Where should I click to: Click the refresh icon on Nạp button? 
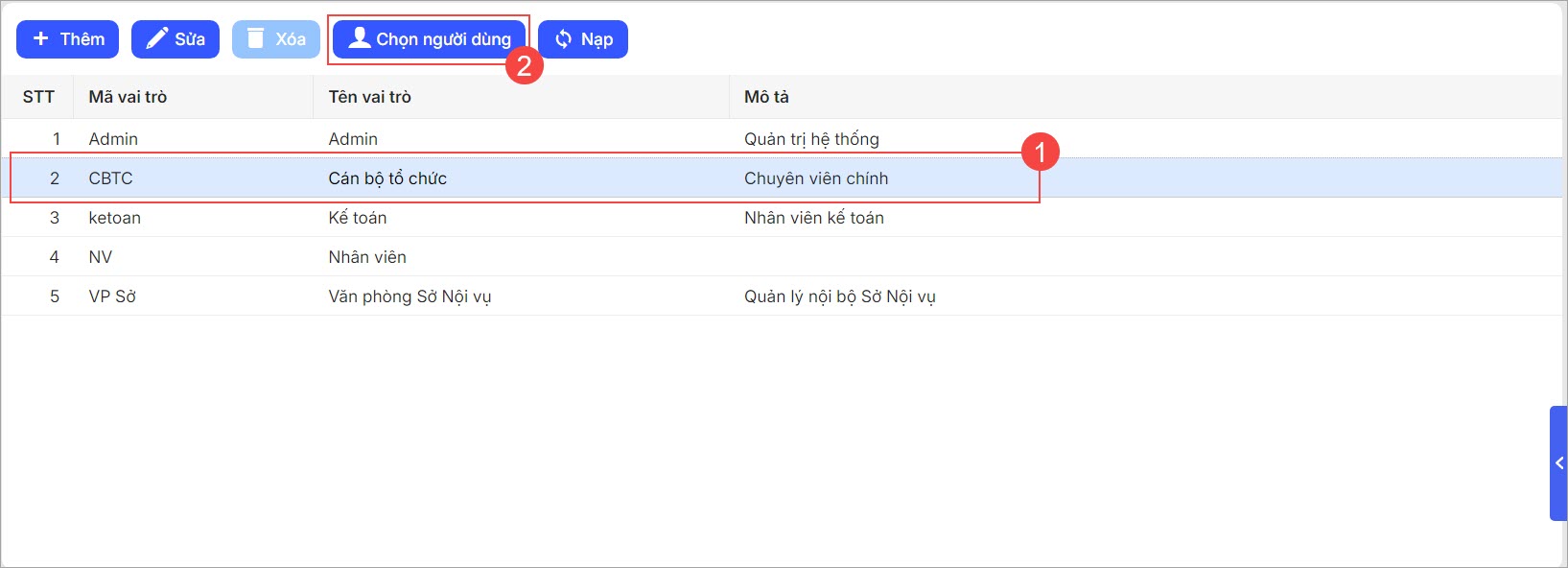(564, 39)
